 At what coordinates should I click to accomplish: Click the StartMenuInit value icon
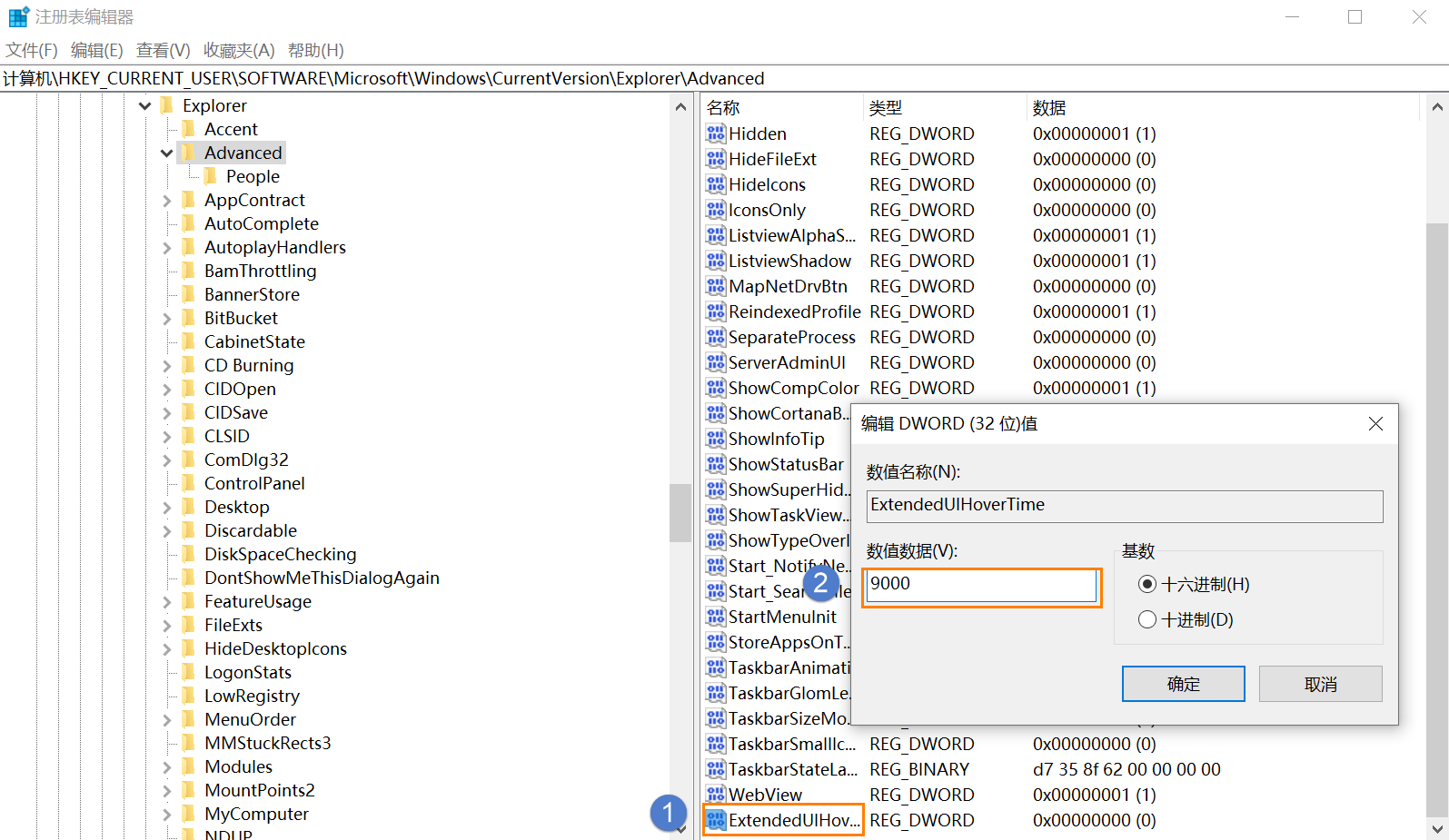716,618
